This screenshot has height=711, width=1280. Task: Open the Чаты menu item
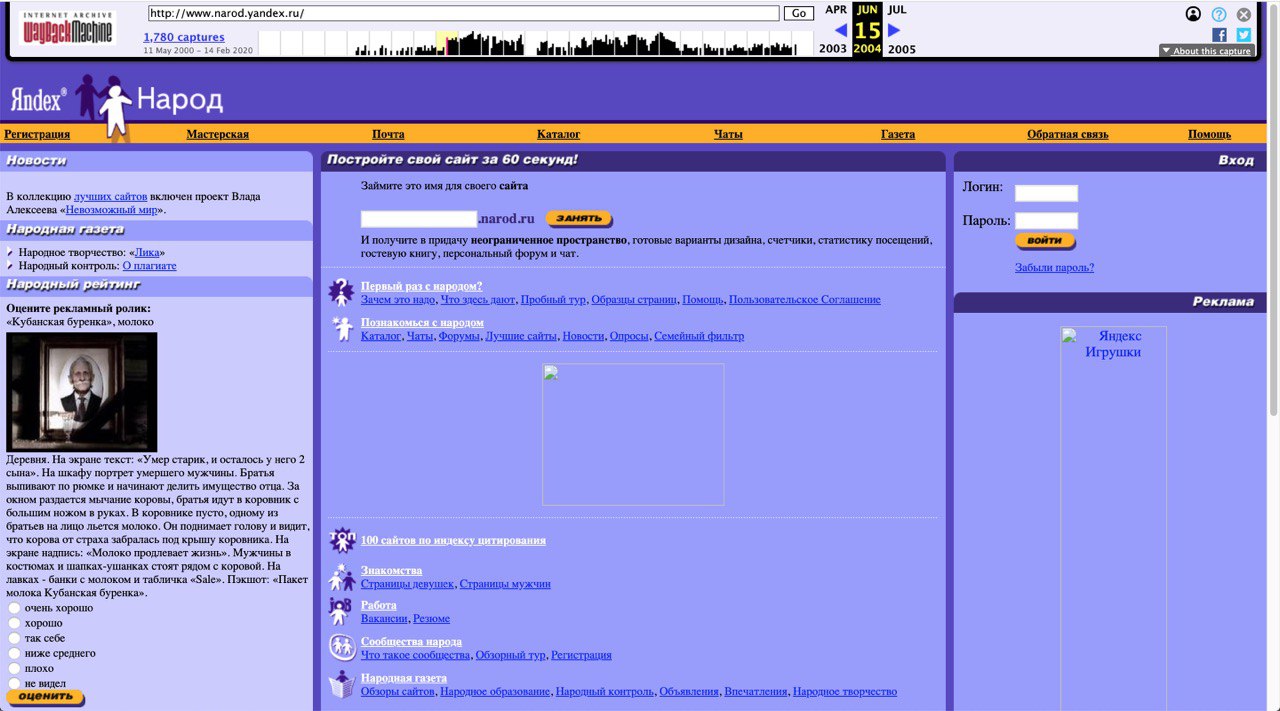tap(728, 134)
